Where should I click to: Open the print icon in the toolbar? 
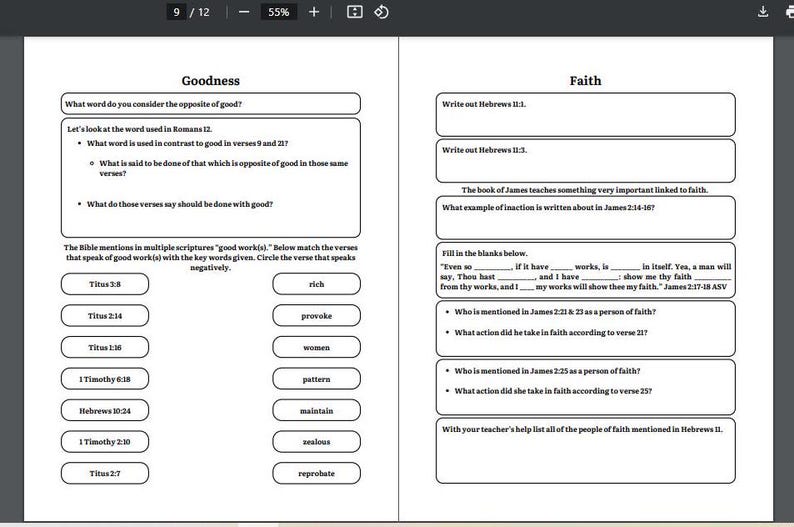coord(790,12)
